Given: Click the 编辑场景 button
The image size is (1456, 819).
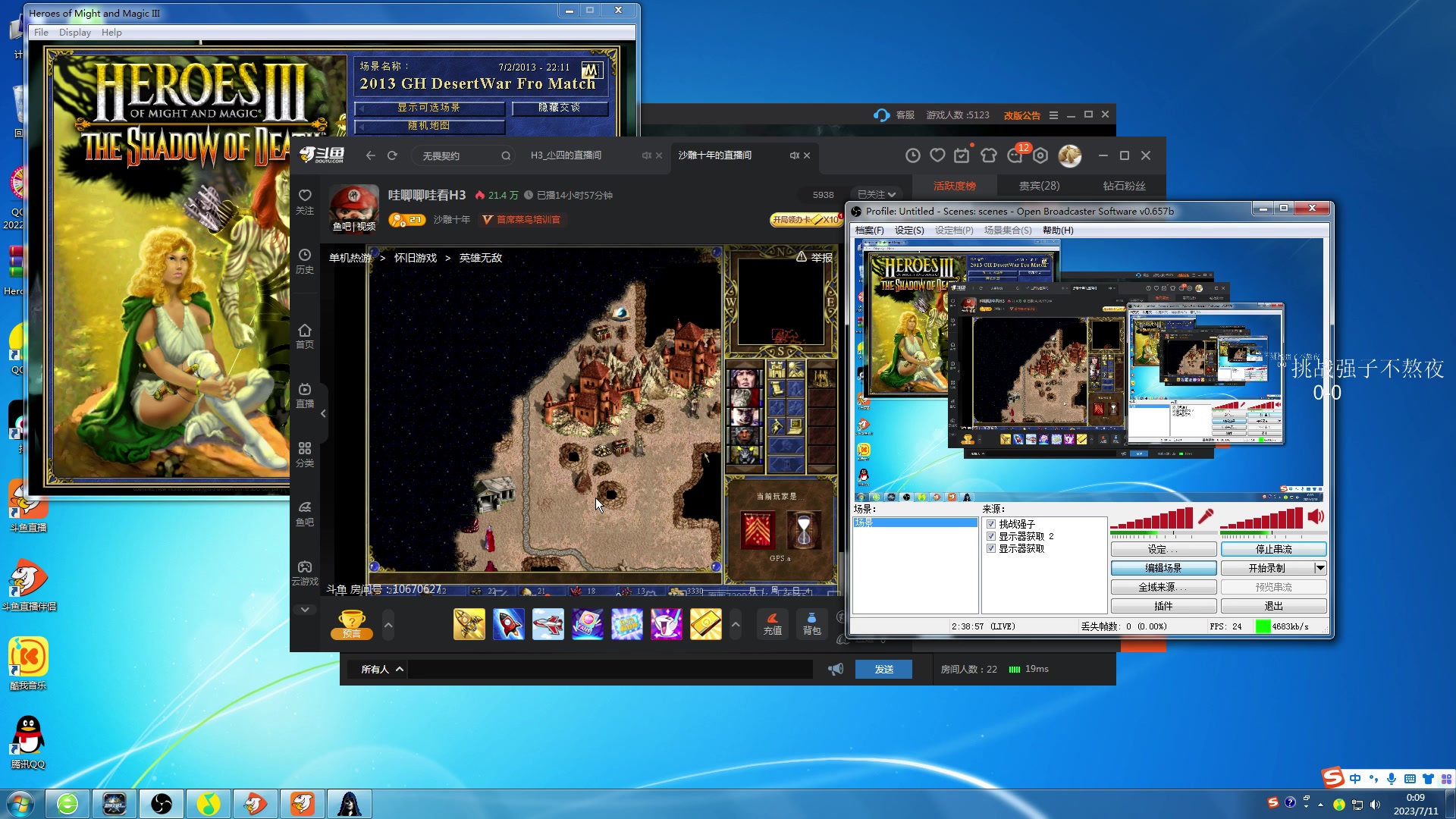Looking at the screenshot, I should pyautogui.click(x=1163, y=568).
